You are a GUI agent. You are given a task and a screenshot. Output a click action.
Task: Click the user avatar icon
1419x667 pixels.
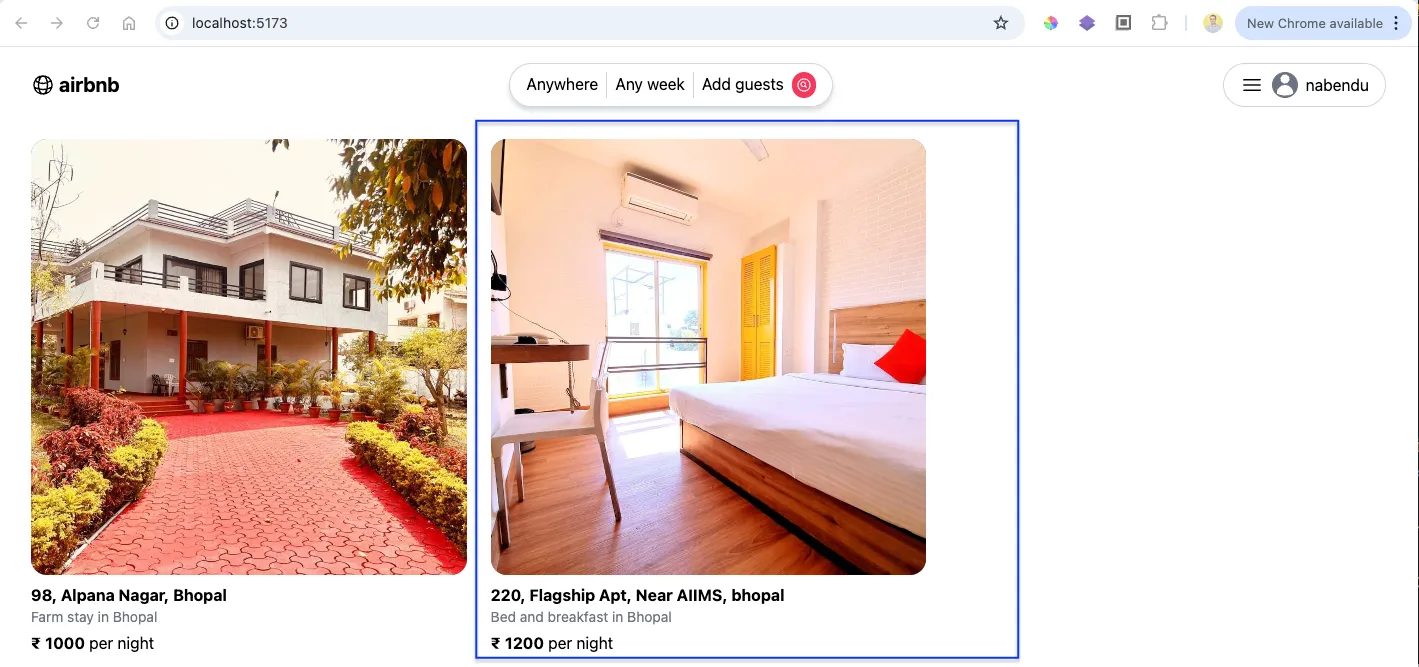tap(1285, 85)
